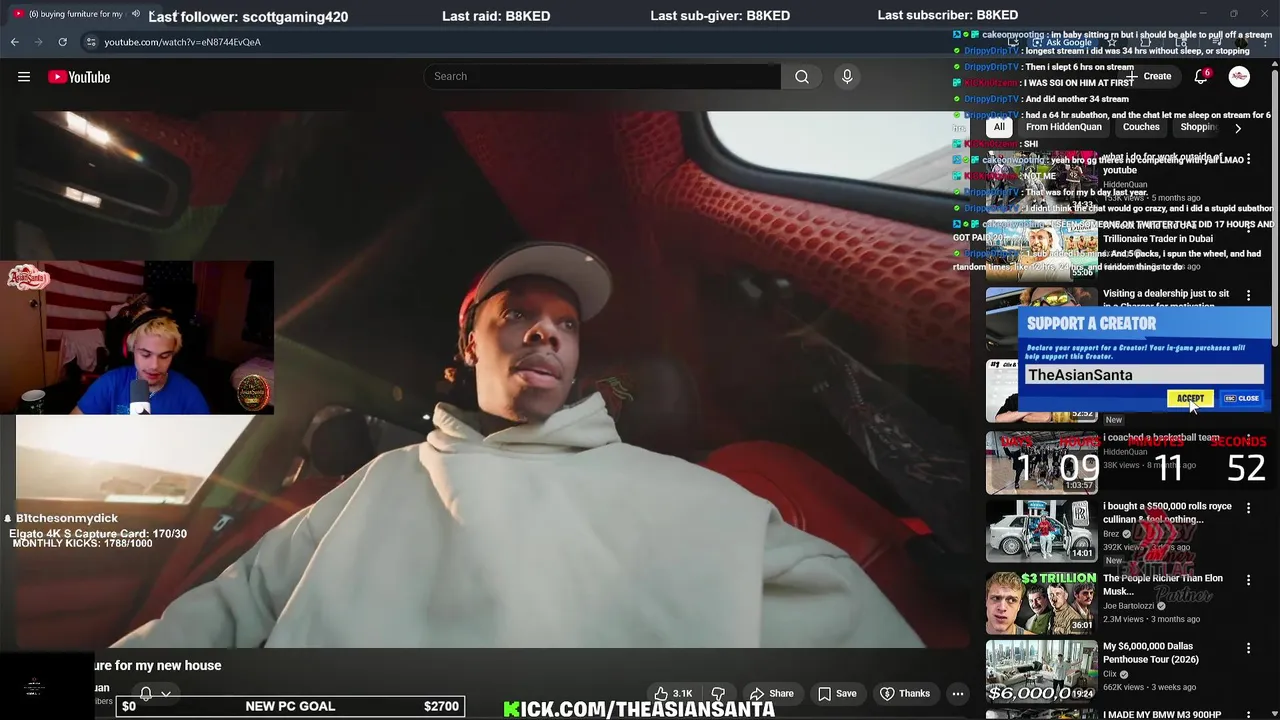Open options for Visiting a dealership video
The width and height of the screenshot is (1280, 720).
(x=1248, y=296)
